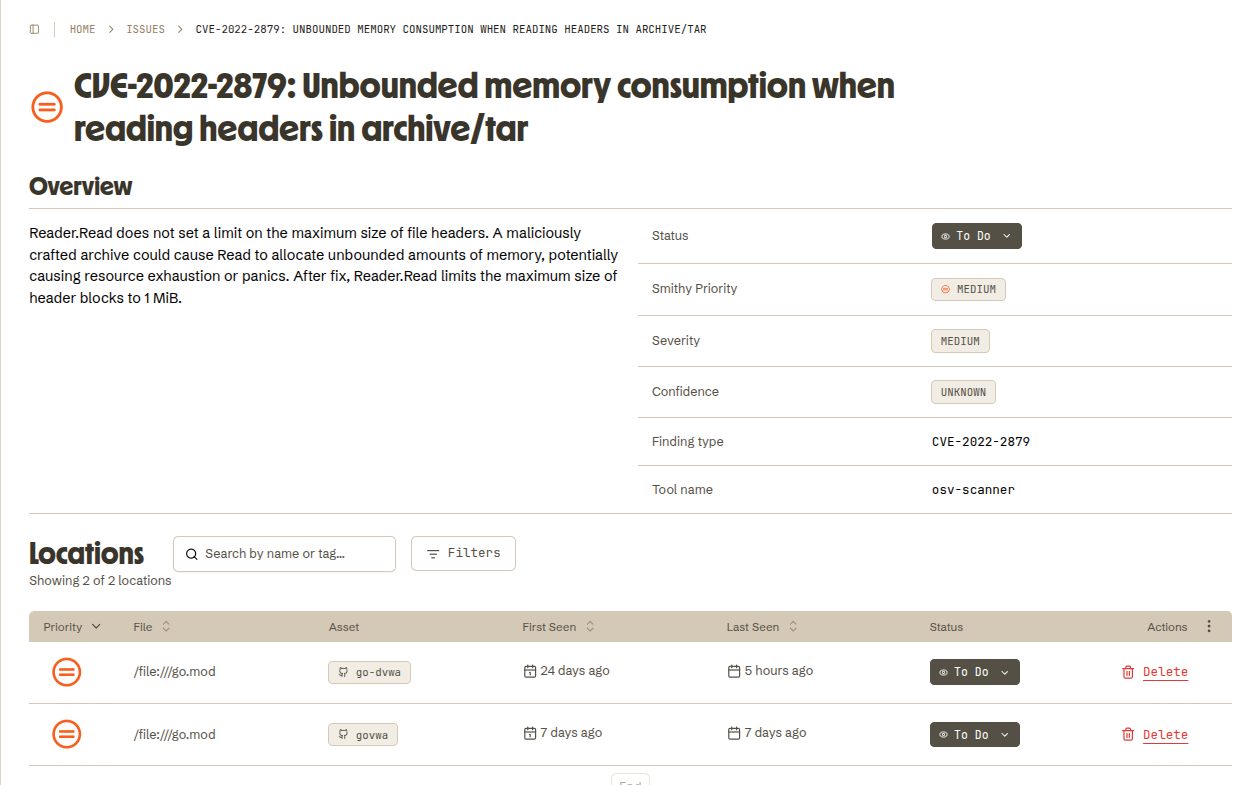Sort locations by Priority column

[x=72, y=627]
